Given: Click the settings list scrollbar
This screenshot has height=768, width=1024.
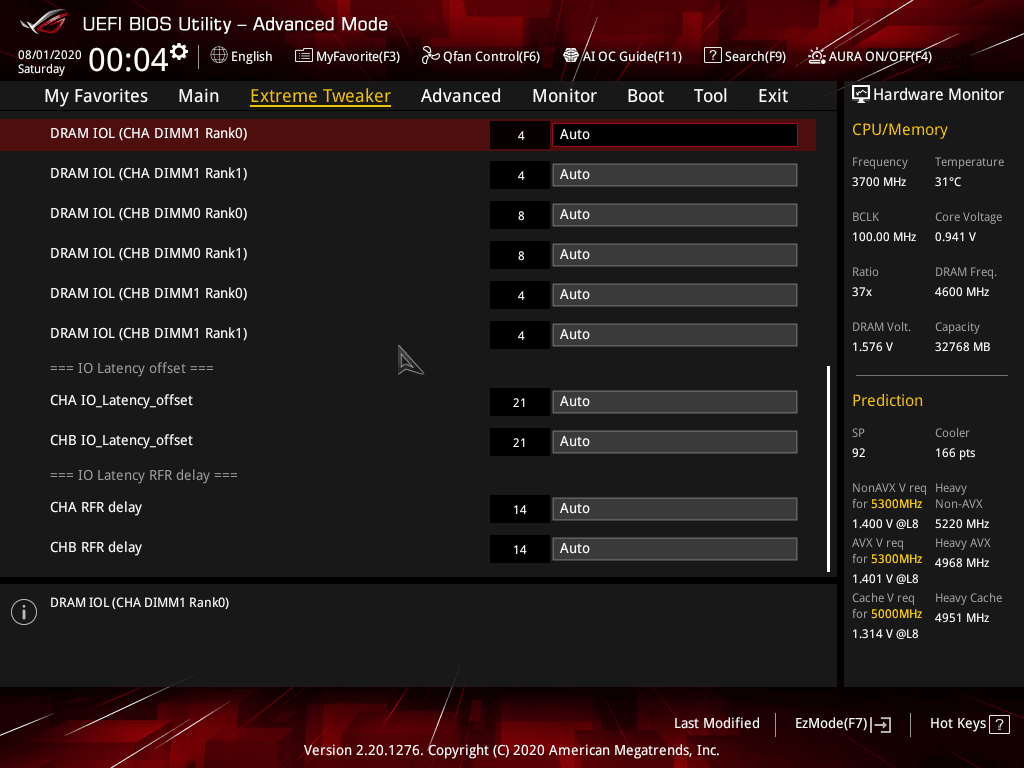Looking at the screenshot, I should [x=828, y=469].
